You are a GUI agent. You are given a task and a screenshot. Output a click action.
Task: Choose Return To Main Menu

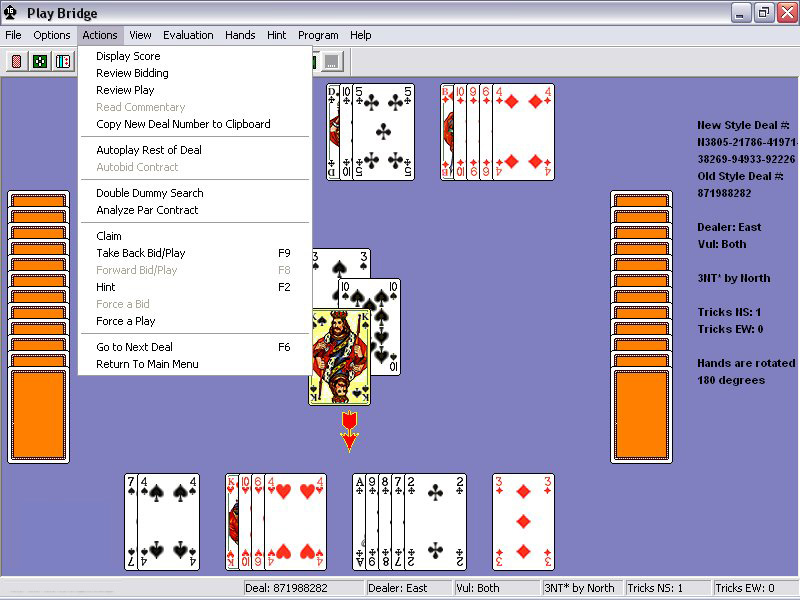(x=147, y=364)
